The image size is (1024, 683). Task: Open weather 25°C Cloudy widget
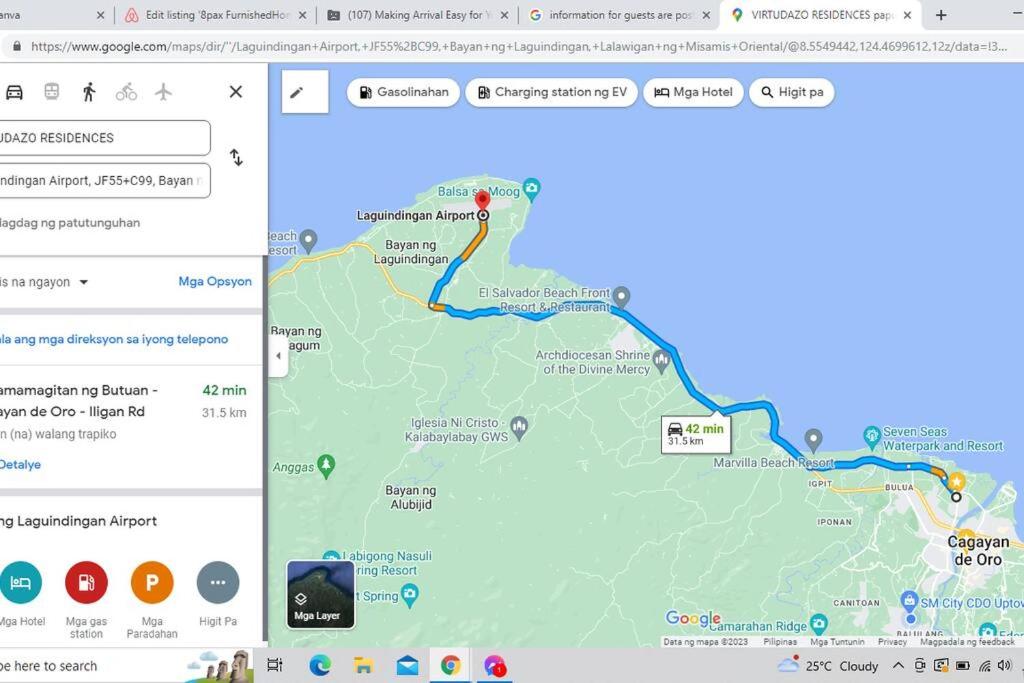click(x=827, y=665)
